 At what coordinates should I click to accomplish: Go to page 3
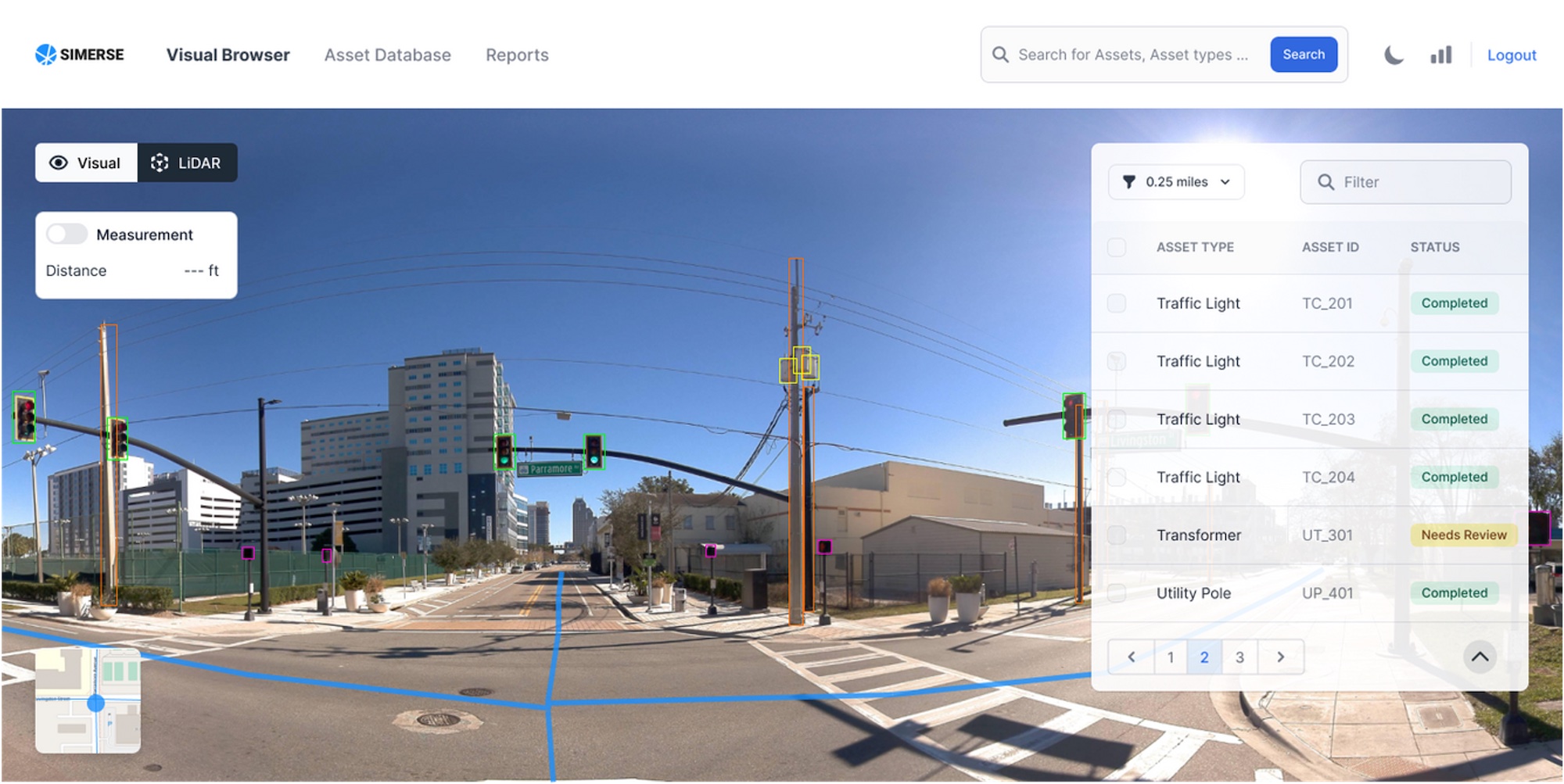[x=1239, y=657]
